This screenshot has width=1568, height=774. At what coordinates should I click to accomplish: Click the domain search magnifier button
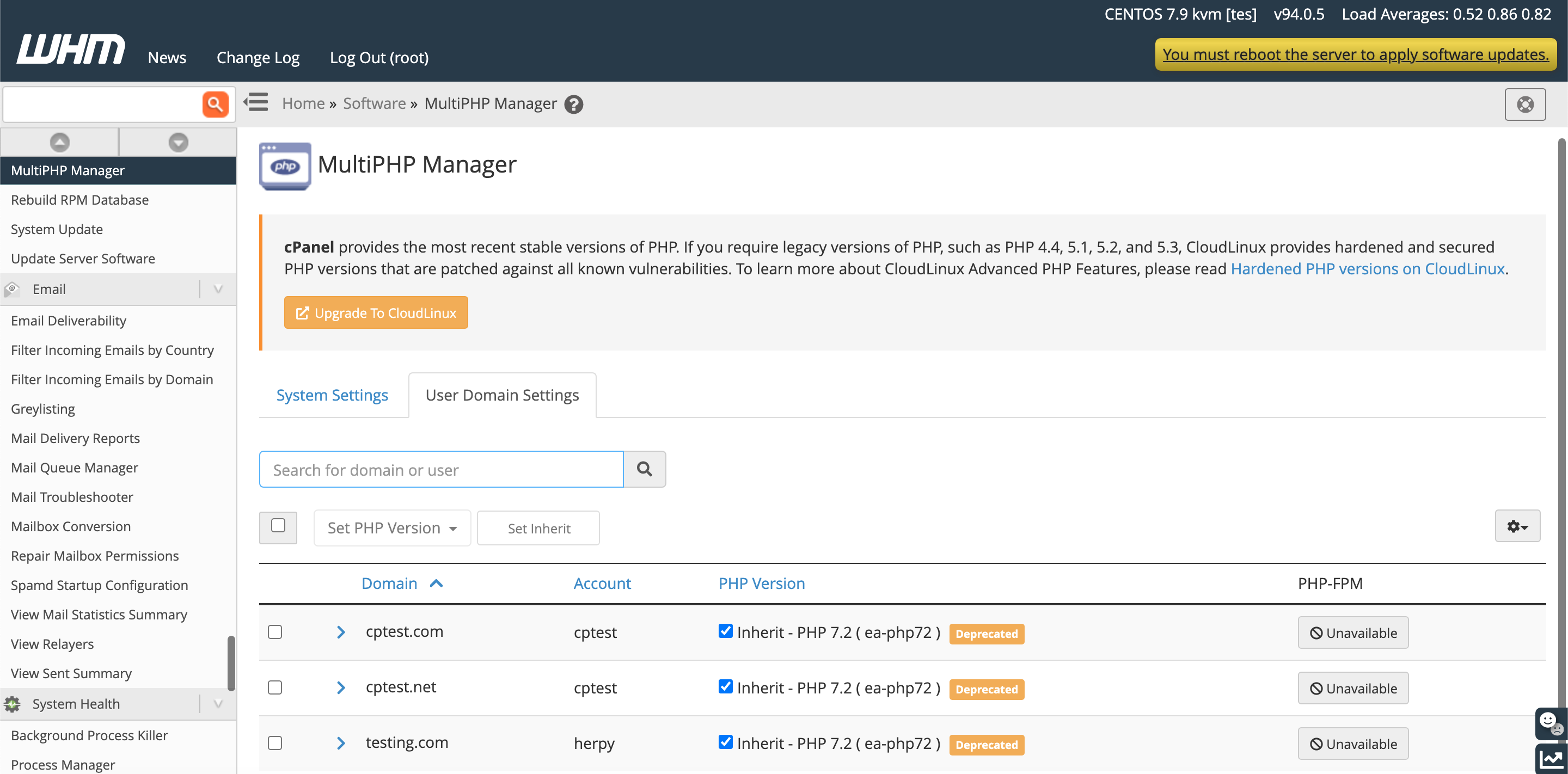[x=645, y=469]
